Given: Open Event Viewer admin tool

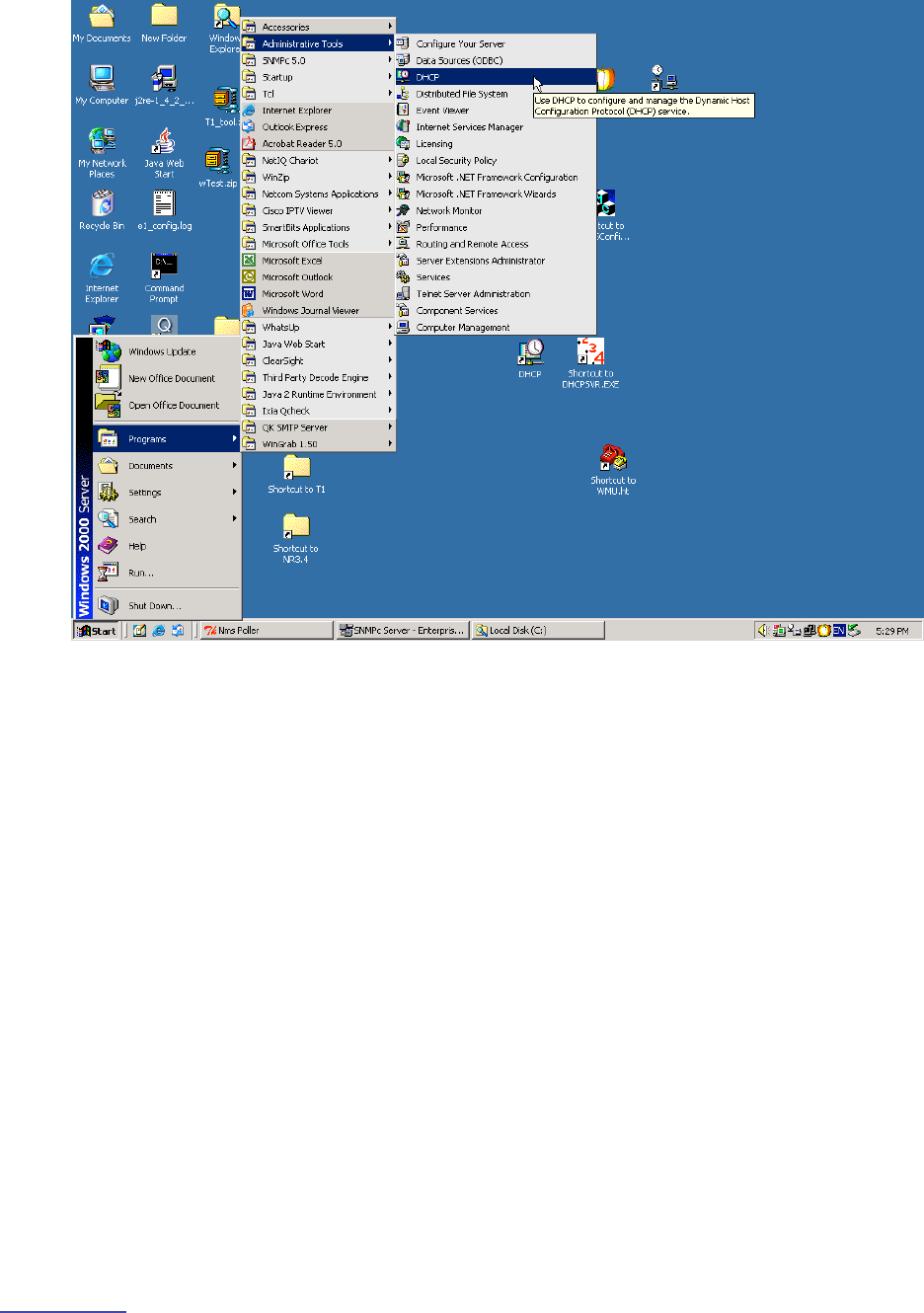Looking at the screenshot, I should coord(496,111).
